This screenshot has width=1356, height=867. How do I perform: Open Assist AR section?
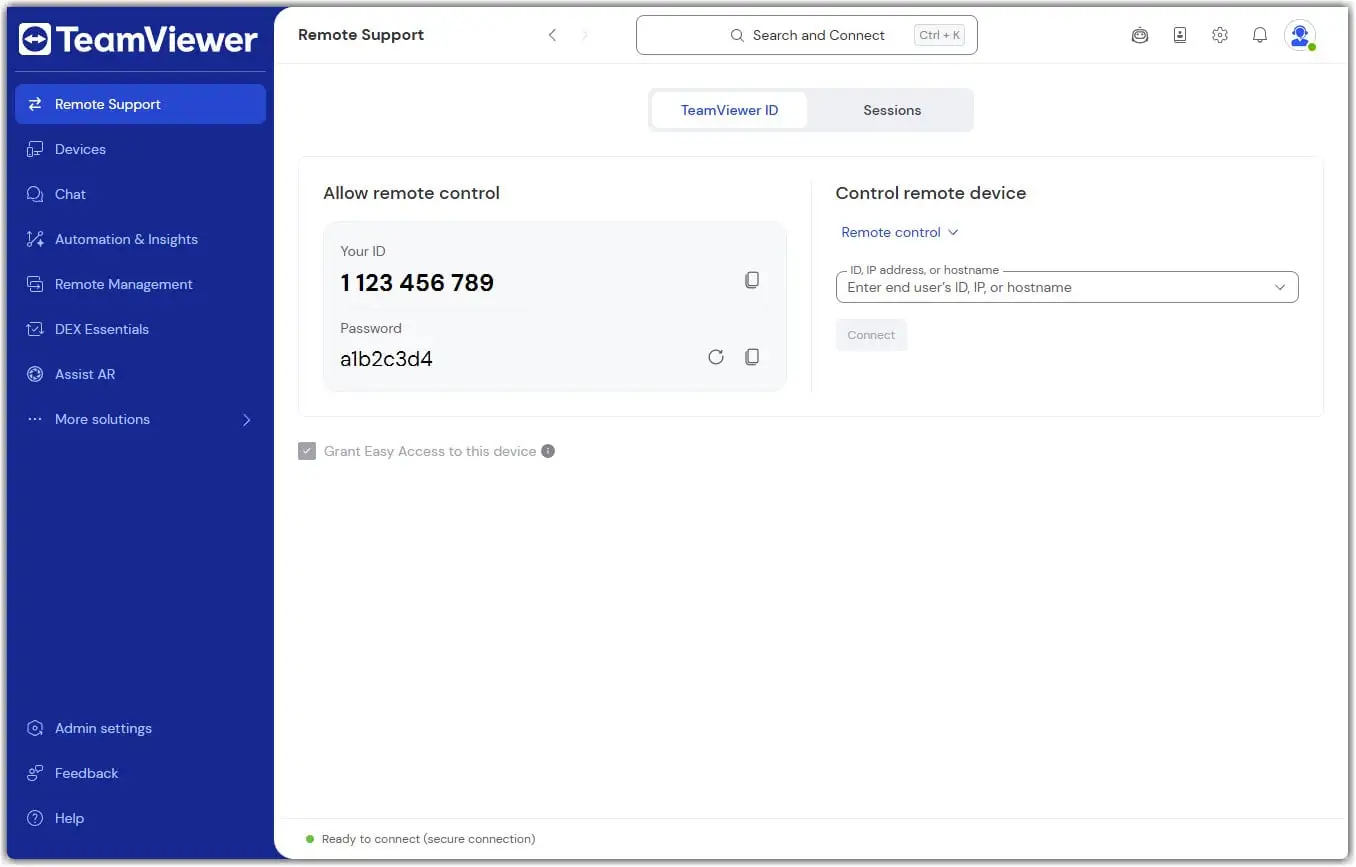click(x=140, y=374)
